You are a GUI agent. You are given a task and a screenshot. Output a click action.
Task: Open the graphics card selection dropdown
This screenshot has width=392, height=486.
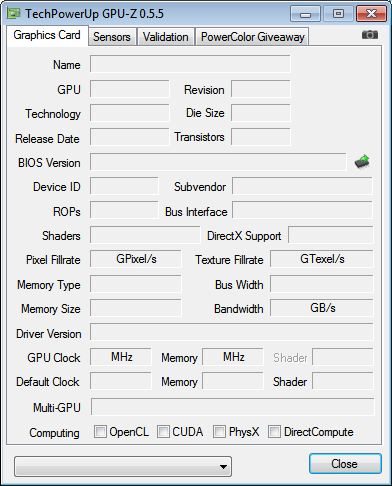[123, 466]
